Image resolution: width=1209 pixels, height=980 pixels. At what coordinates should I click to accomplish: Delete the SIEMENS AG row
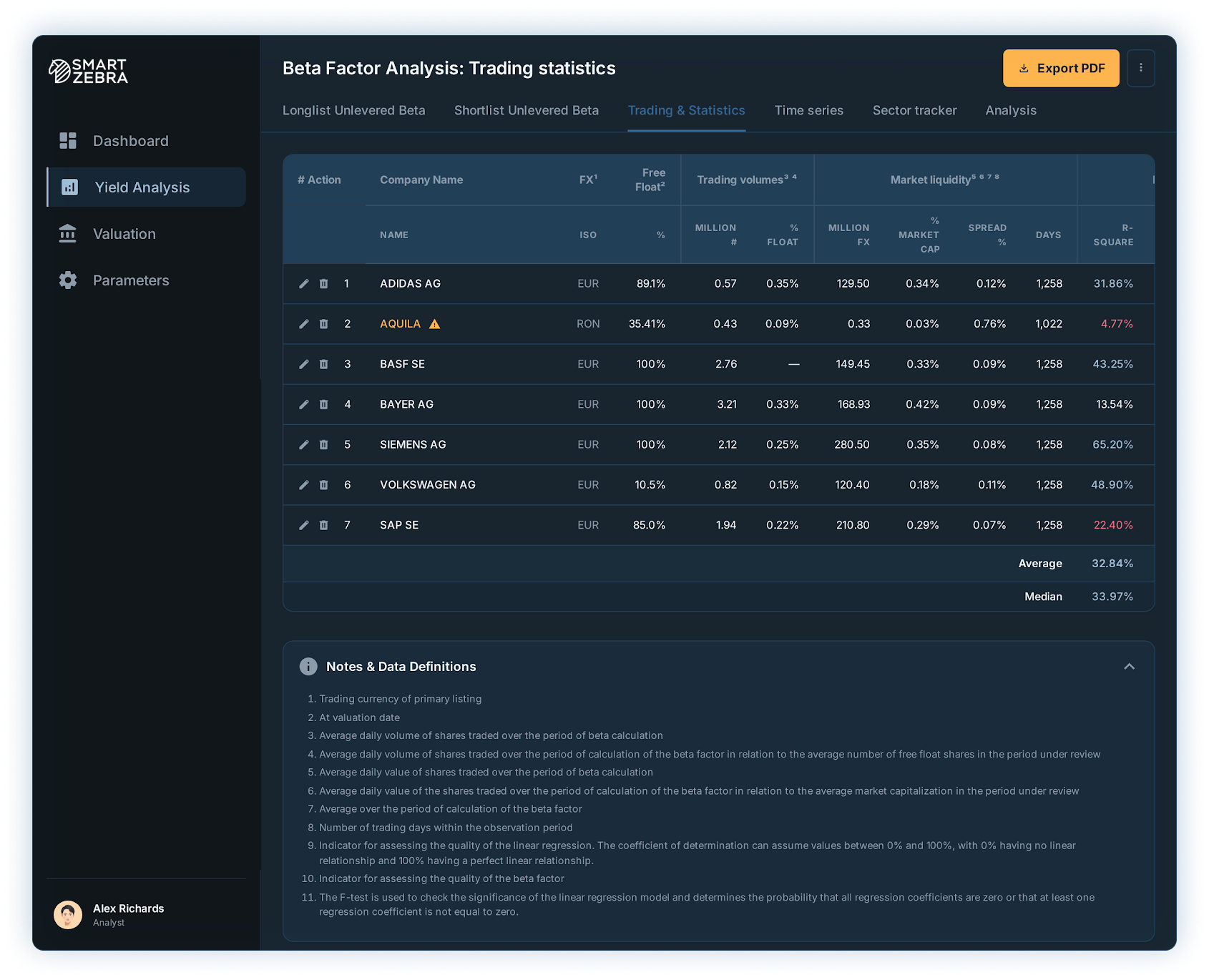click(323, 445)
